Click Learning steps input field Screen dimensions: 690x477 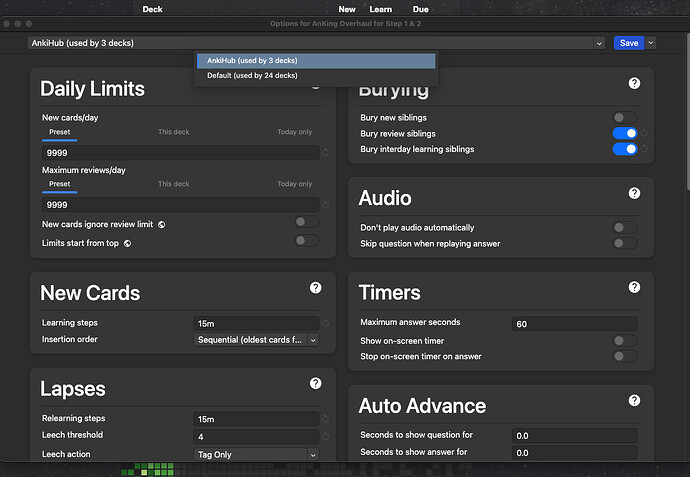click(x=256, y=323)
